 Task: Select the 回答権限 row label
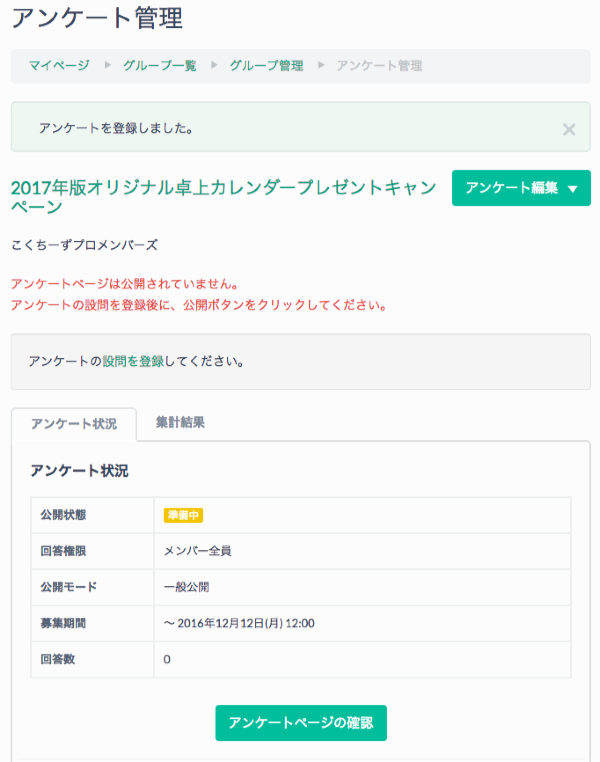pos(63,551)
